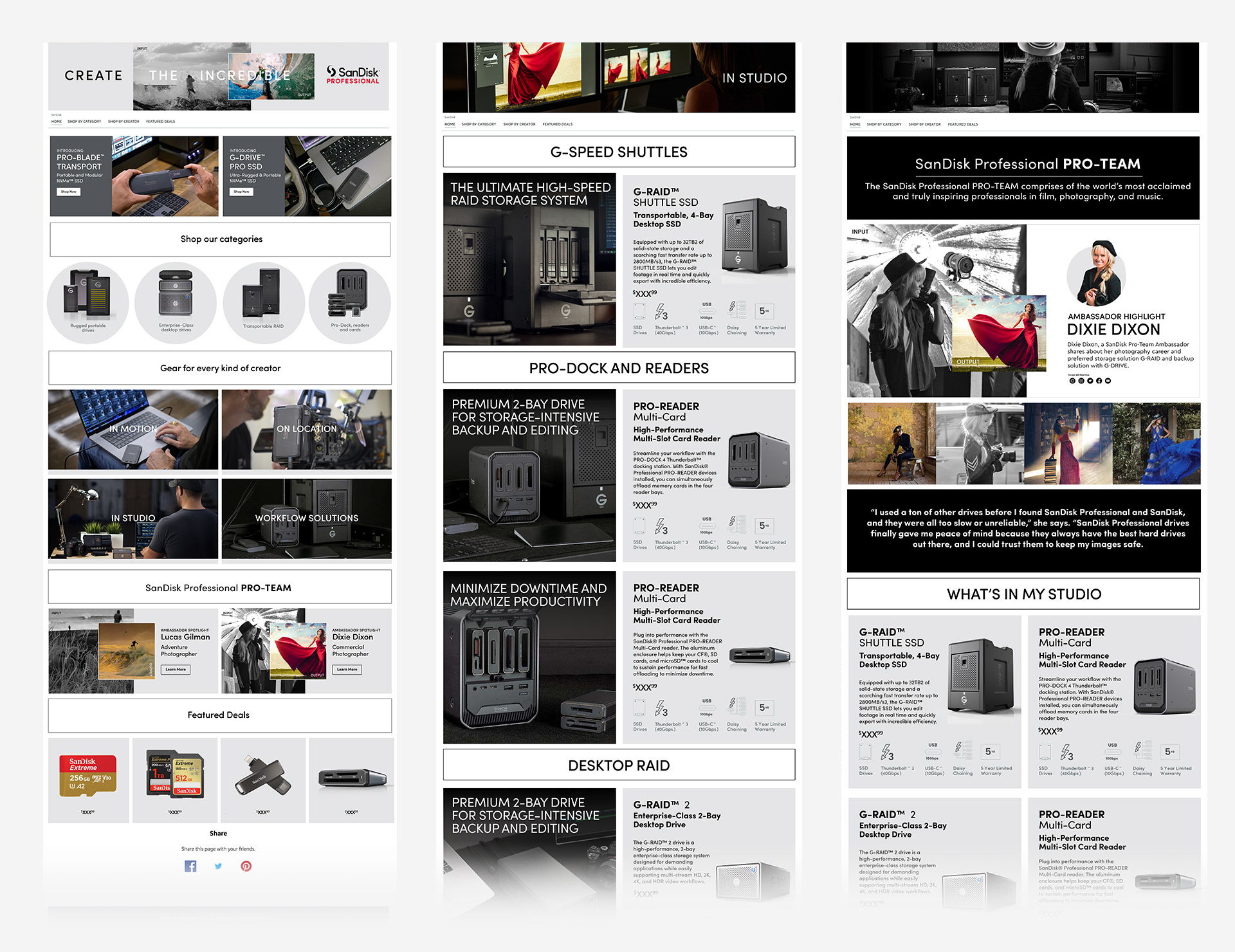The width and height of the screenshot is (1235, 952).
Task: Open Featured Deals on home page nav
Action: pos(160,122)
